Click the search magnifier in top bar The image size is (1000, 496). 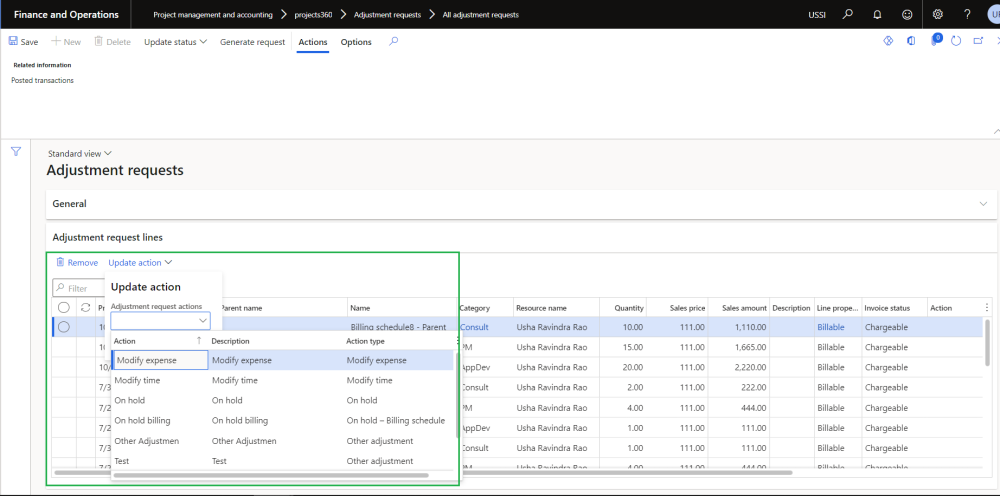pyautogui.click(x=848, y=15)
